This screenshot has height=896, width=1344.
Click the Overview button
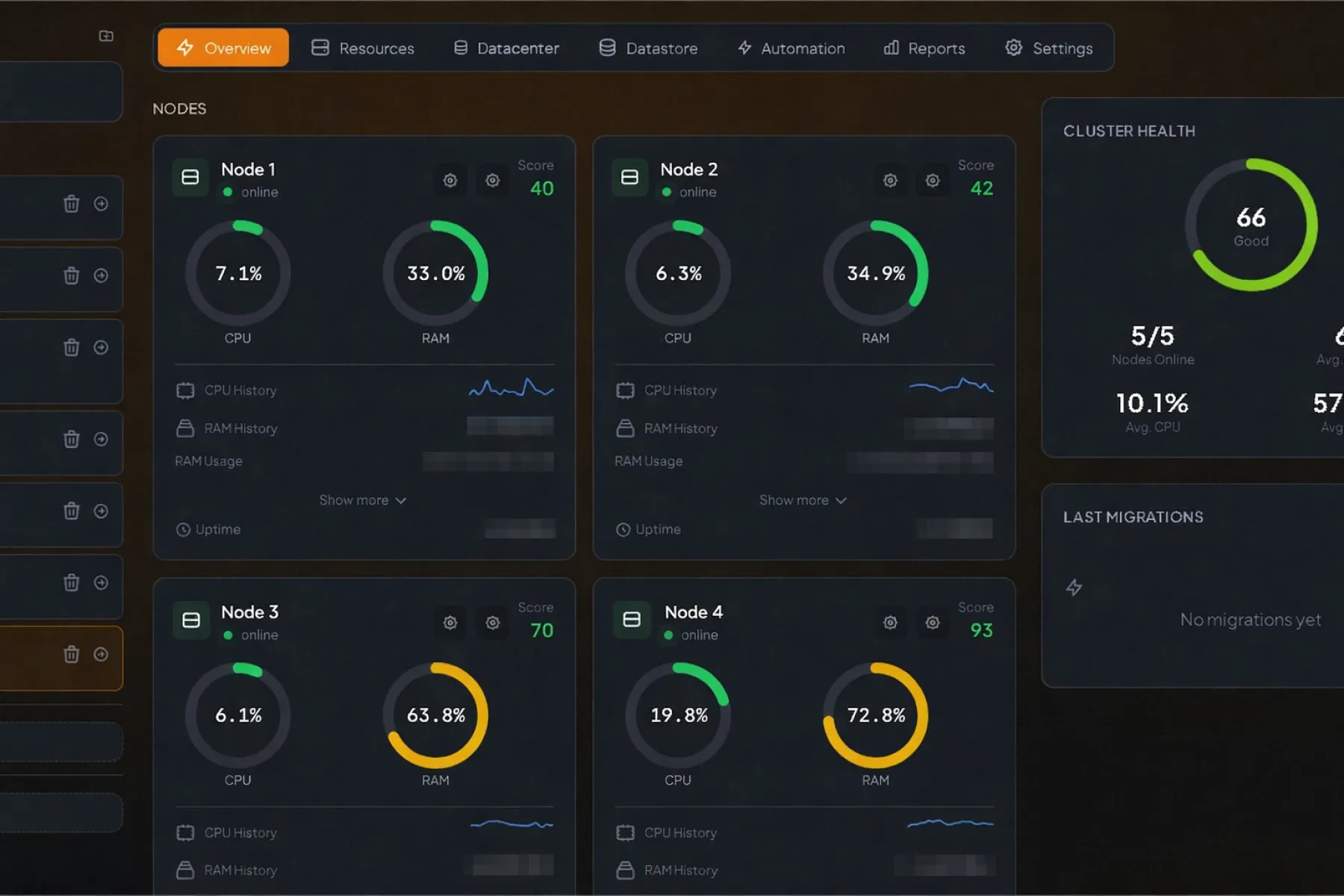223,48
